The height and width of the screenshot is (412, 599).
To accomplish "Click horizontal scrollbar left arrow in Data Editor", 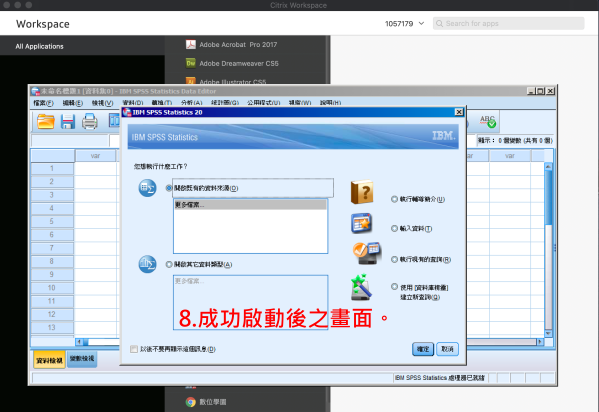I will [79, 342].
